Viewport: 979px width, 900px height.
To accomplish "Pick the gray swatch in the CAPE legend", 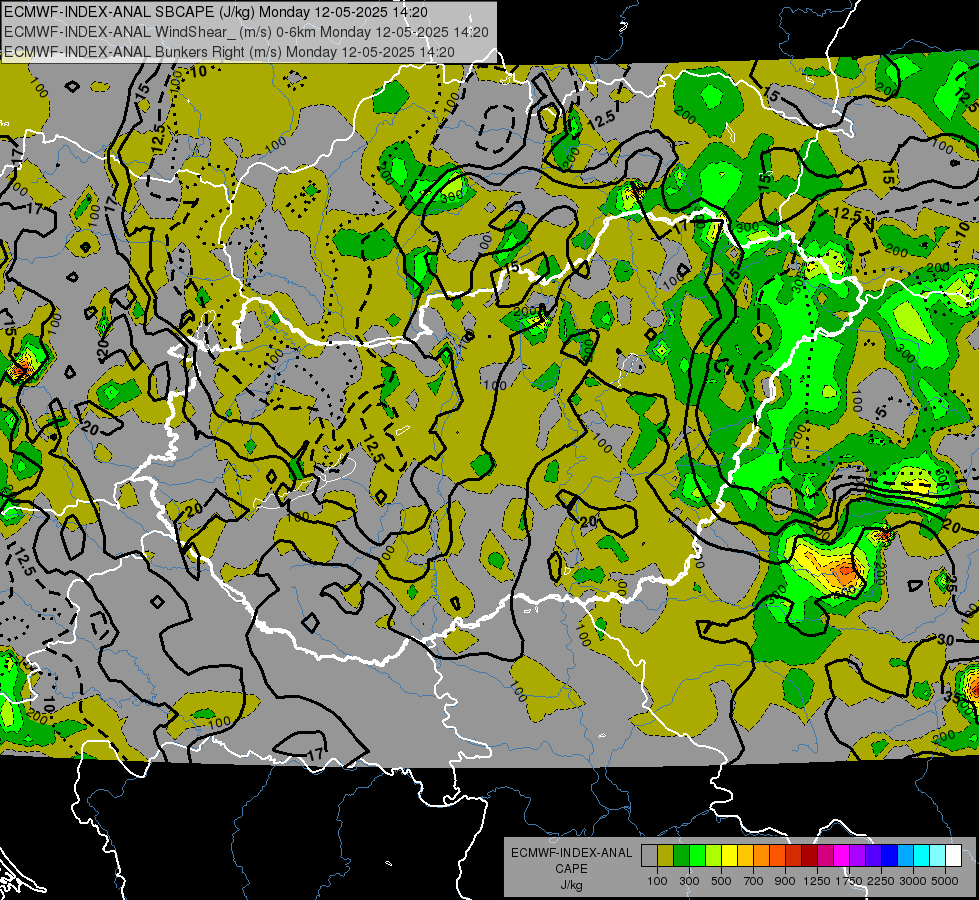I will point(649,856).
